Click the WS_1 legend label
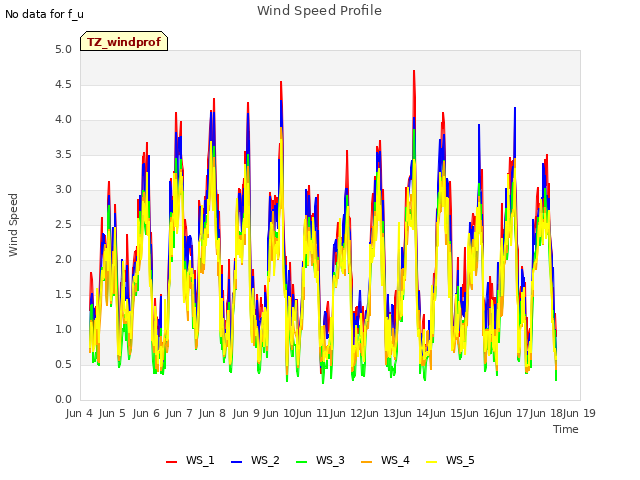This screenshot has width=640, height=480. click(200, 460)
